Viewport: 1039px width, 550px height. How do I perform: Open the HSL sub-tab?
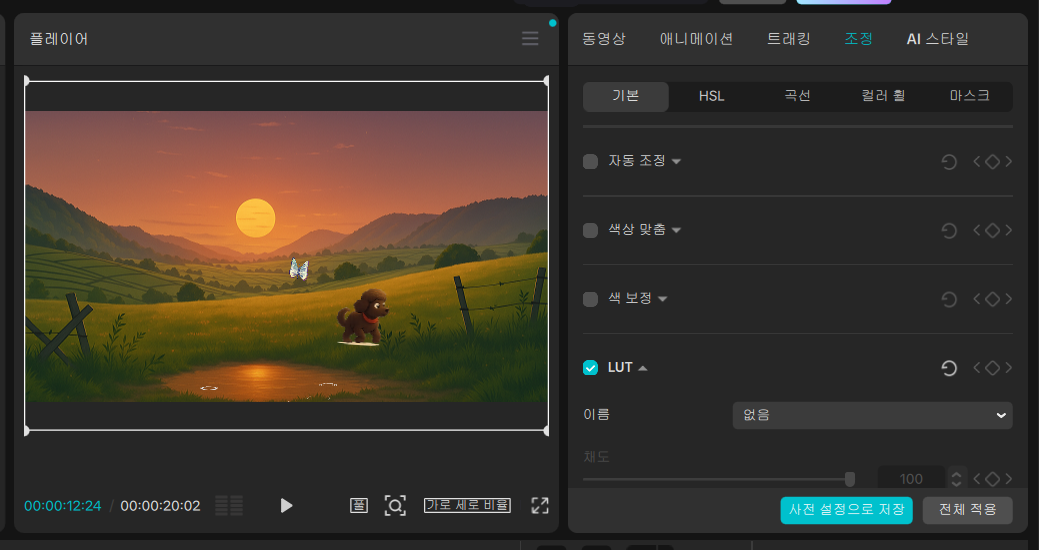tap(712, 96)
